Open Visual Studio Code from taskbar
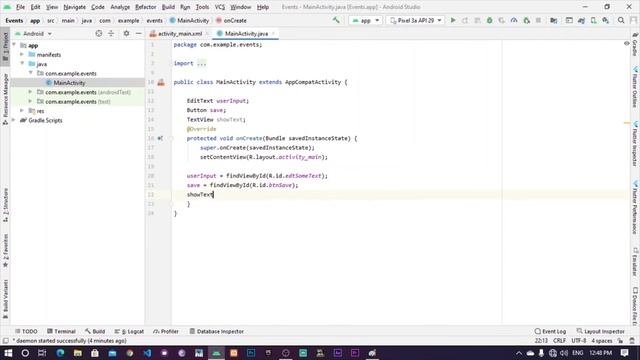 [147, 353]
